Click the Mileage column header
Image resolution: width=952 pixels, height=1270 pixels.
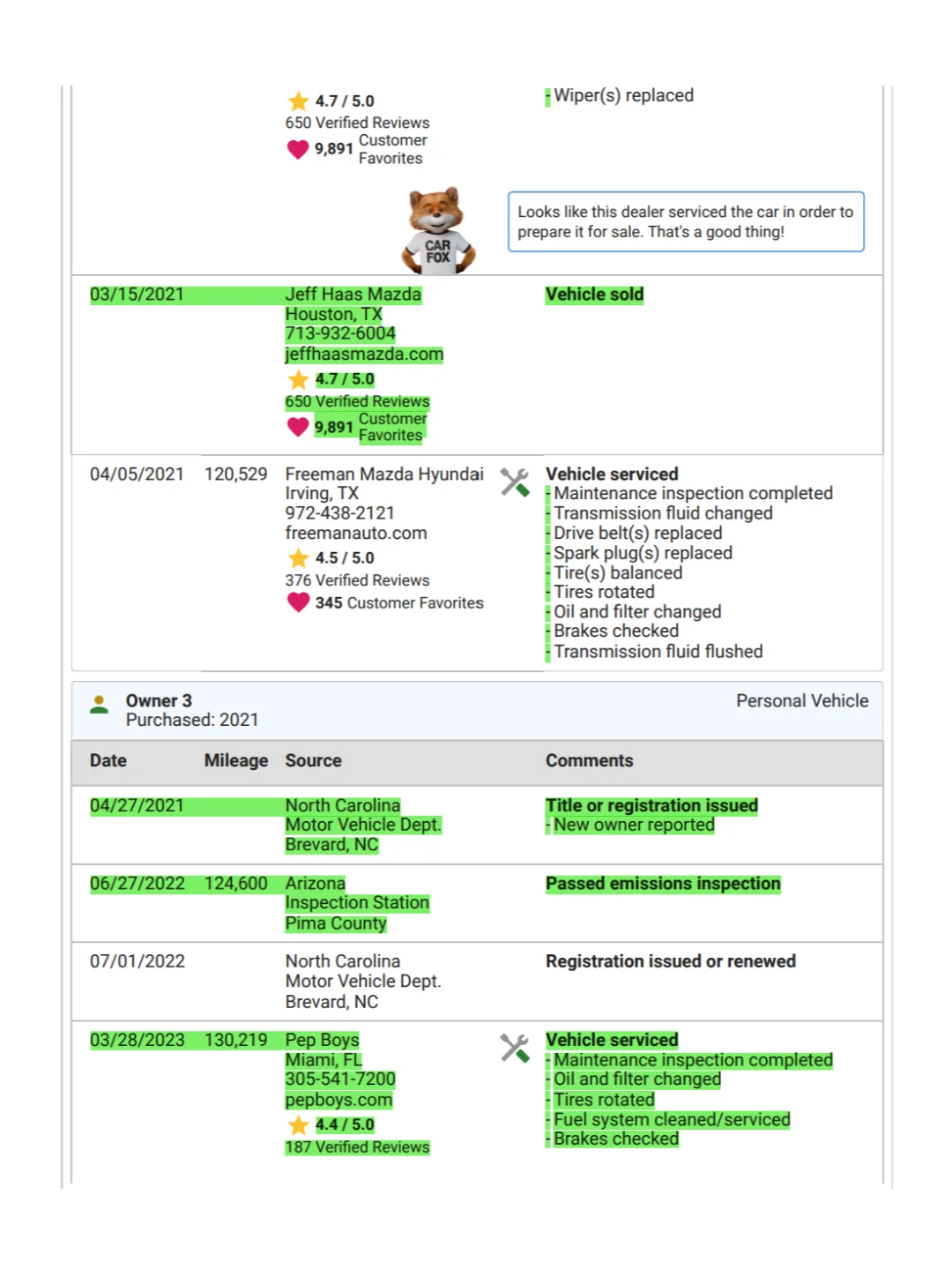[236, 761]
